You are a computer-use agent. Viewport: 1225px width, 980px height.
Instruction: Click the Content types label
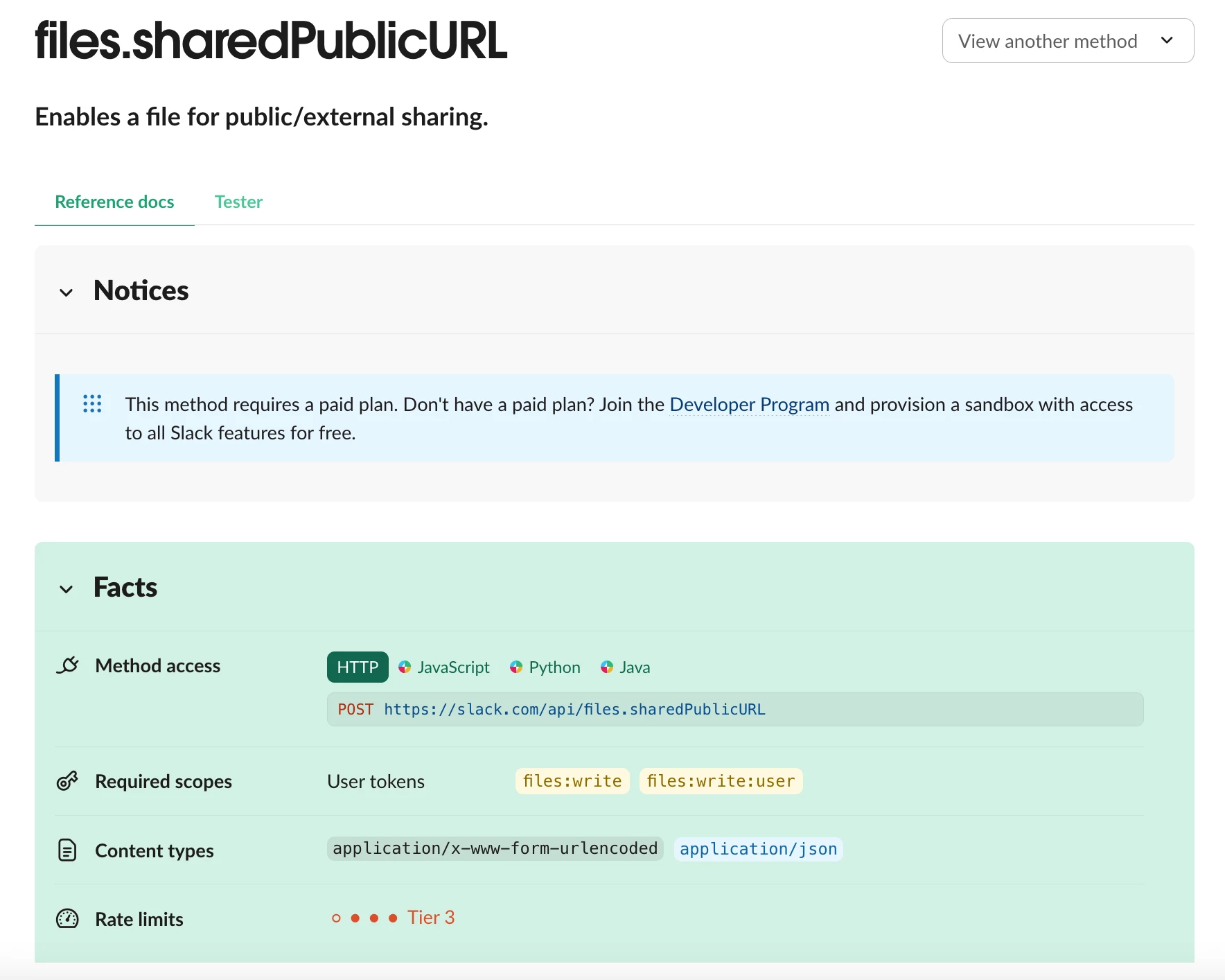coord(154,850)
